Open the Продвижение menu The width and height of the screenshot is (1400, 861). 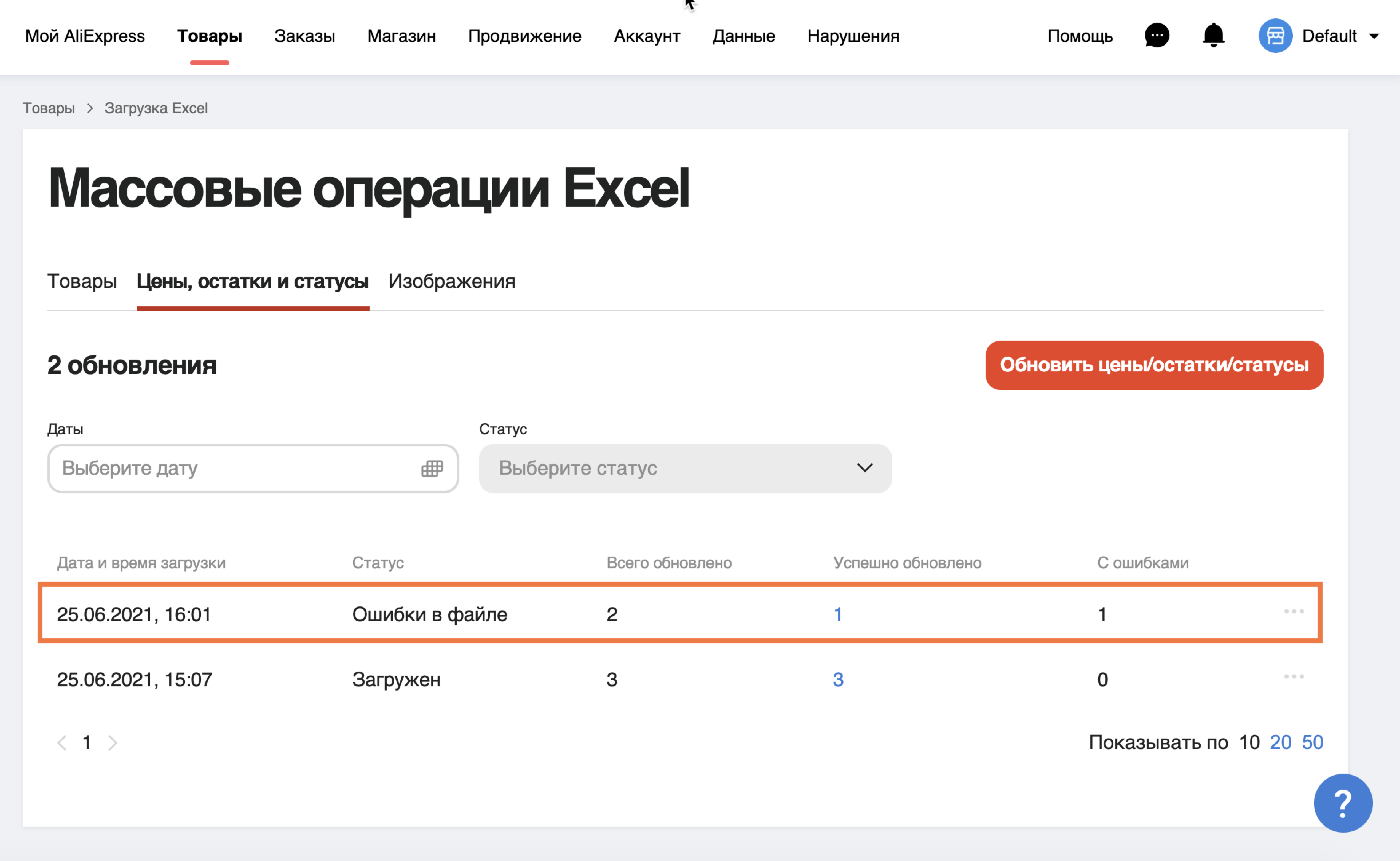524,36
